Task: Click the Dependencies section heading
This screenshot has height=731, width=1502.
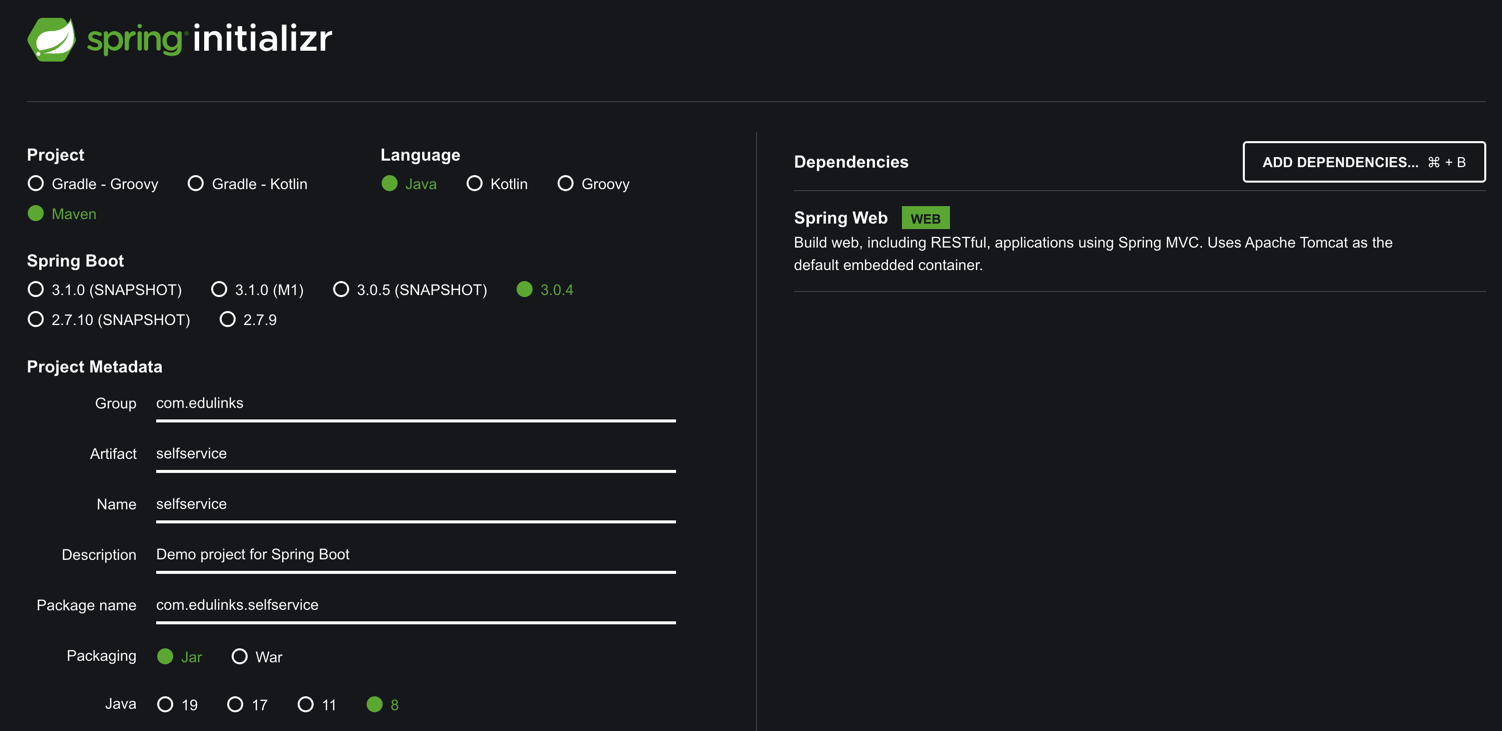Action: [851, 162]
